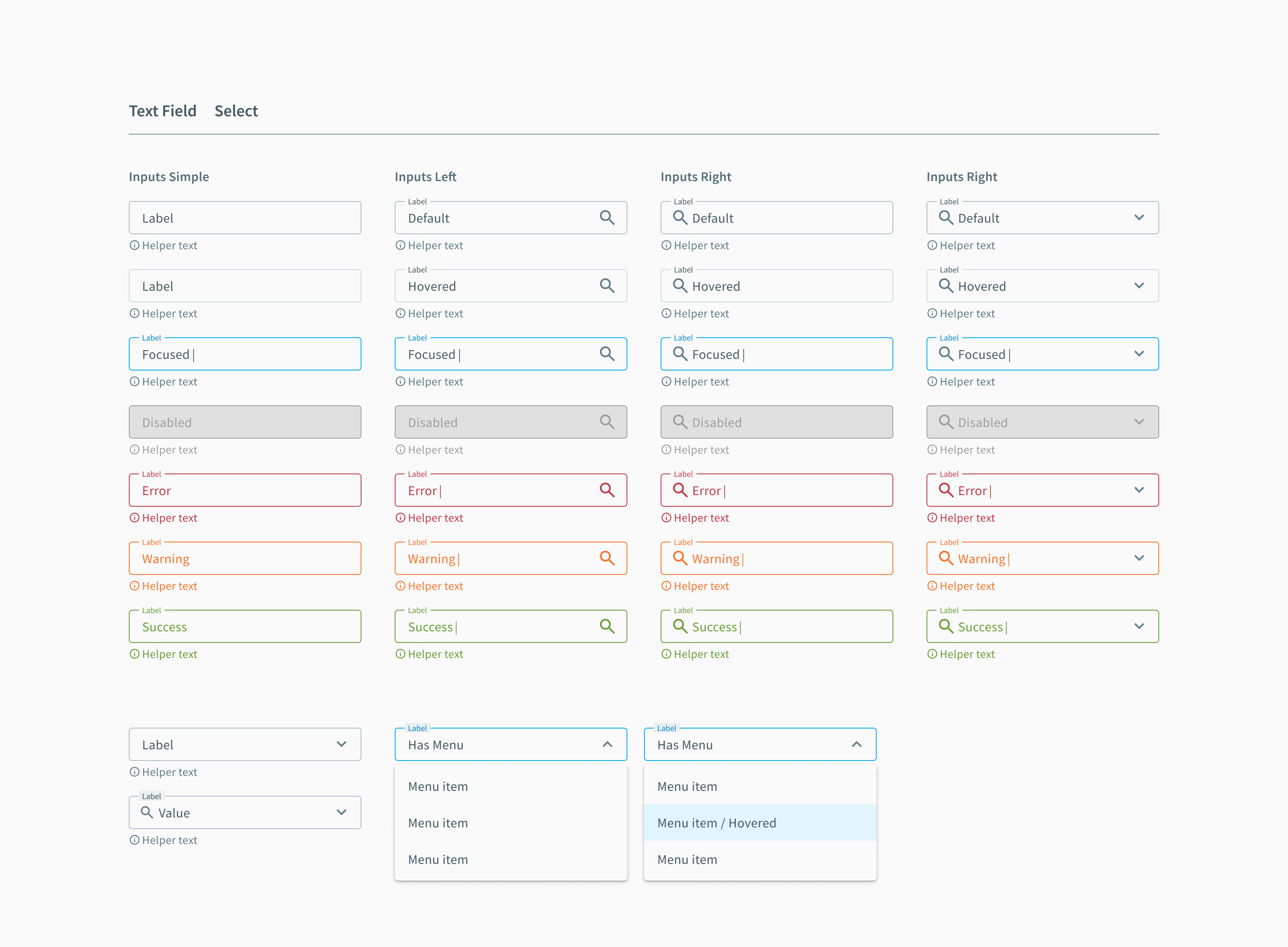Image resolution: width=1288 pixels, height=947 pixels.
Task: Click the green search icon in the Inputs Left Success field
Action: [x=607, y=626]
